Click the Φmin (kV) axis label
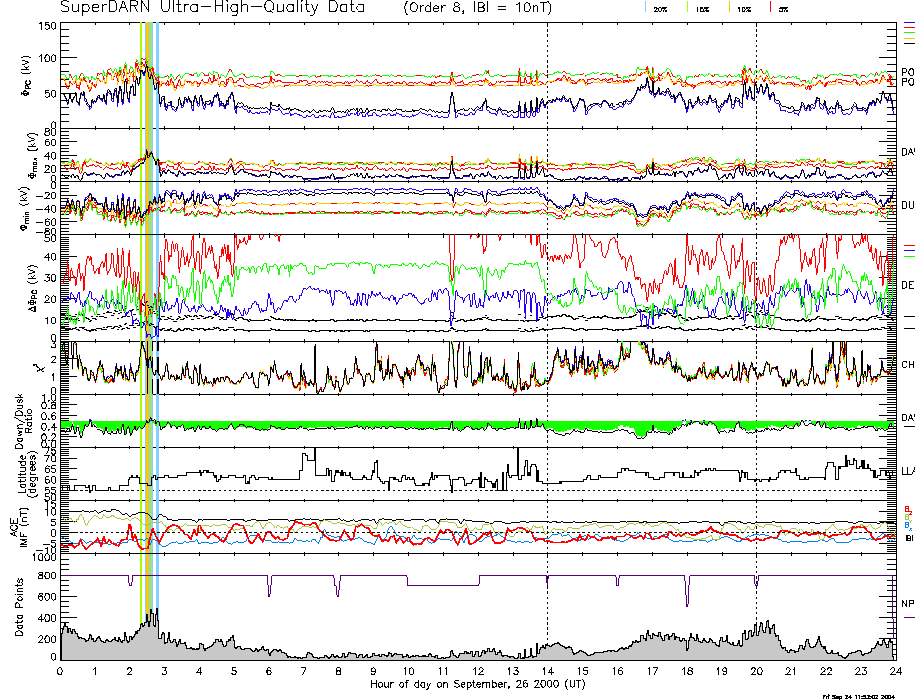This screenshot has width=915, height=700. pos(26,209)
